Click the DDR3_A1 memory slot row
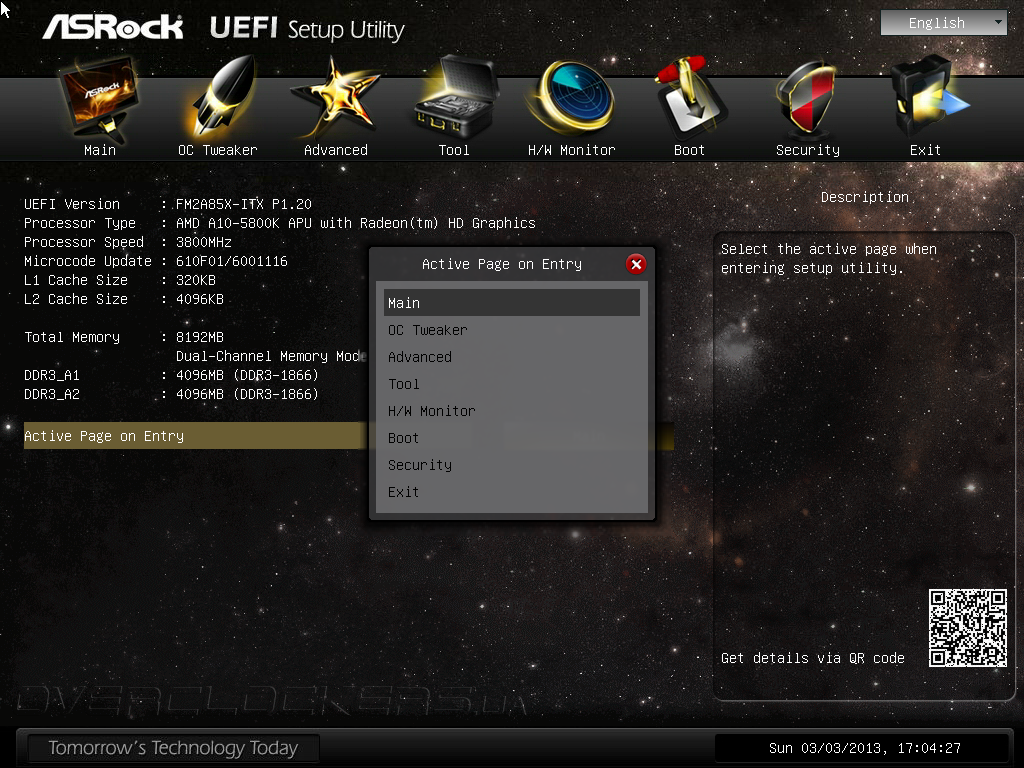The image size is (1024, 768). pos(171,376)
